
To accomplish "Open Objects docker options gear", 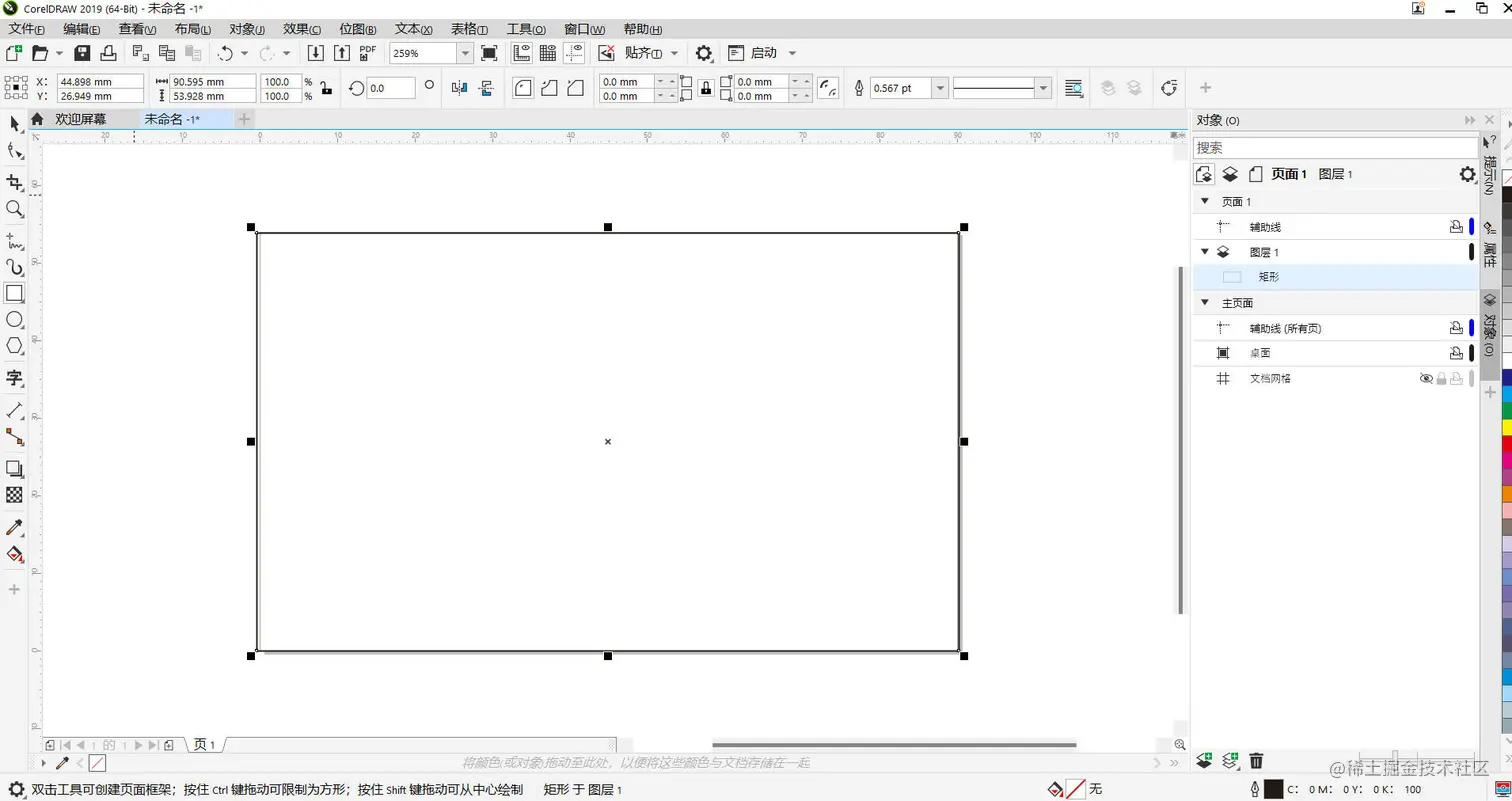I will tap(1467, 174).
